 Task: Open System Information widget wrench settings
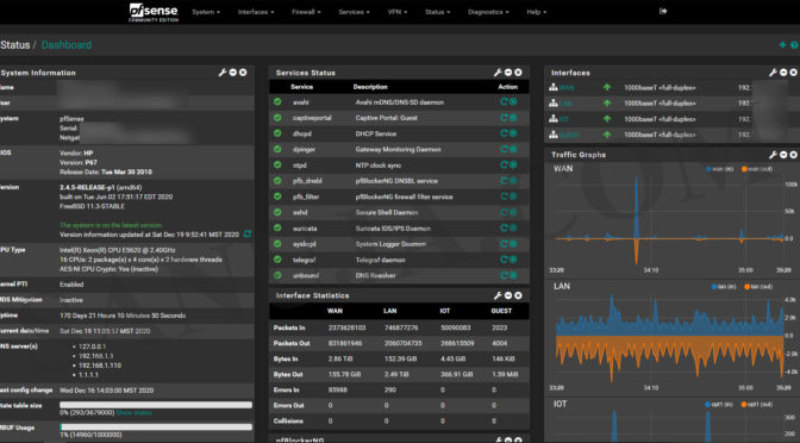222,73
